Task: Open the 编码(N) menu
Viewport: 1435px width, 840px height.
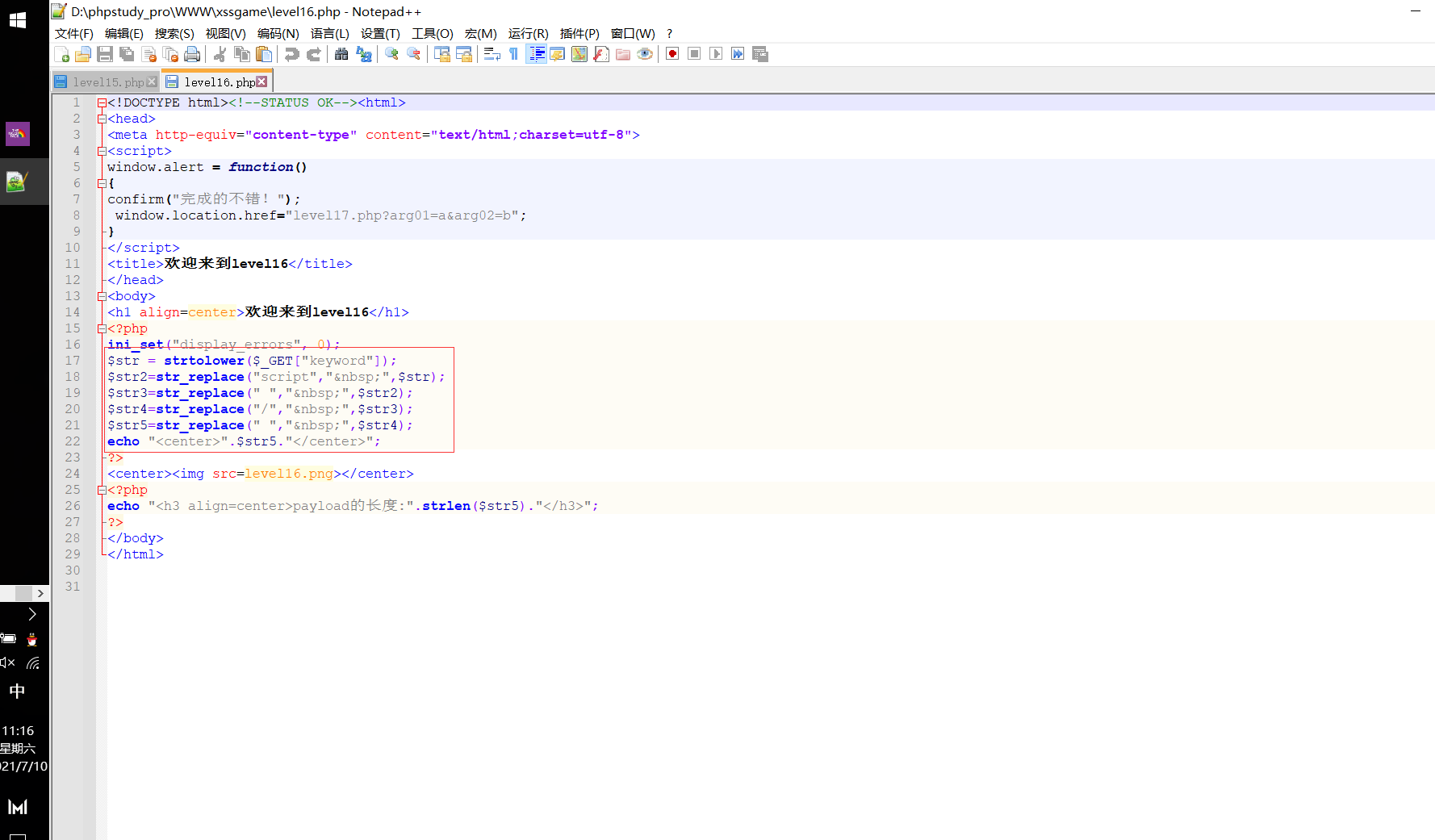Action: (278, 33)
